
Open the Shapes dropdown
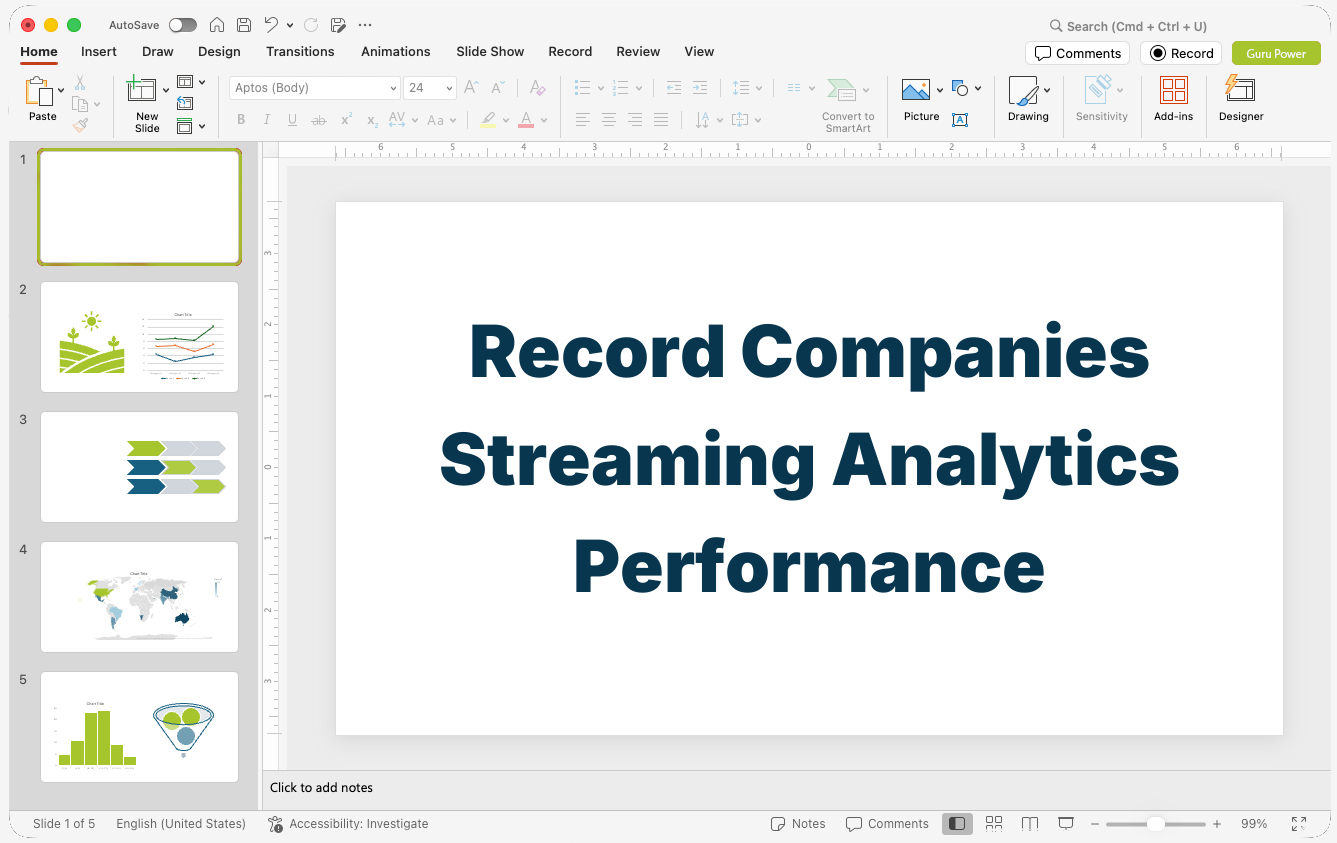[x=966, y=89]
